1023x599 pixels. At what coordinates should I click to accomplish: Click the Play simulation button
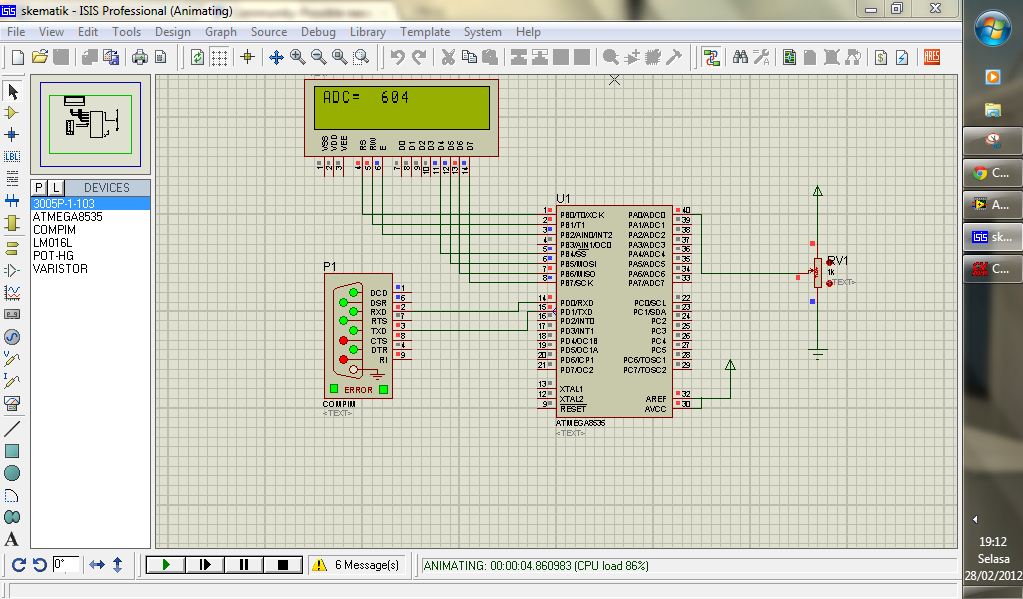click(166, 565)
